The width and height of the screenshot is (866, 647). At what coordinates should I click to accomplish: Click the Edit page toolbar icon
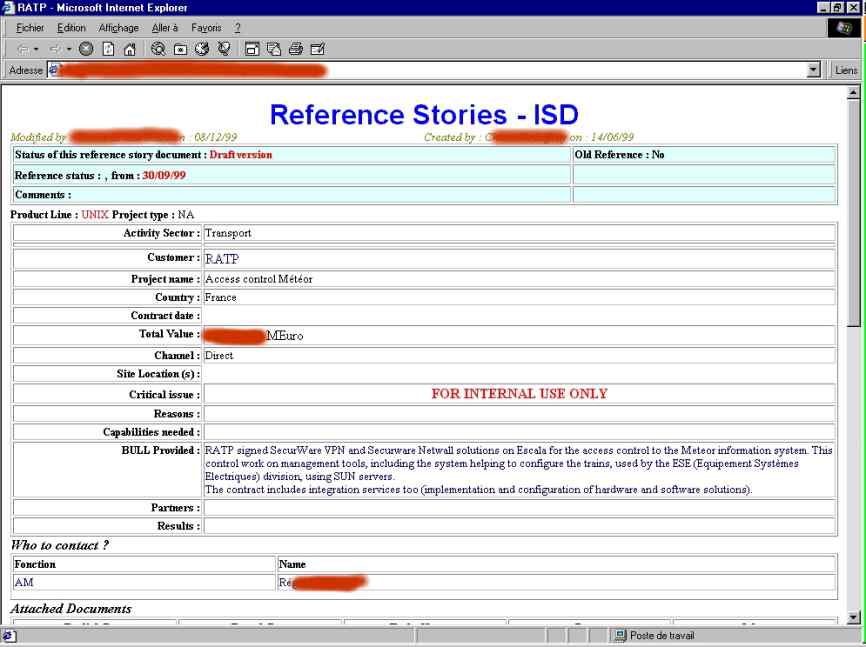click(318, 49)
